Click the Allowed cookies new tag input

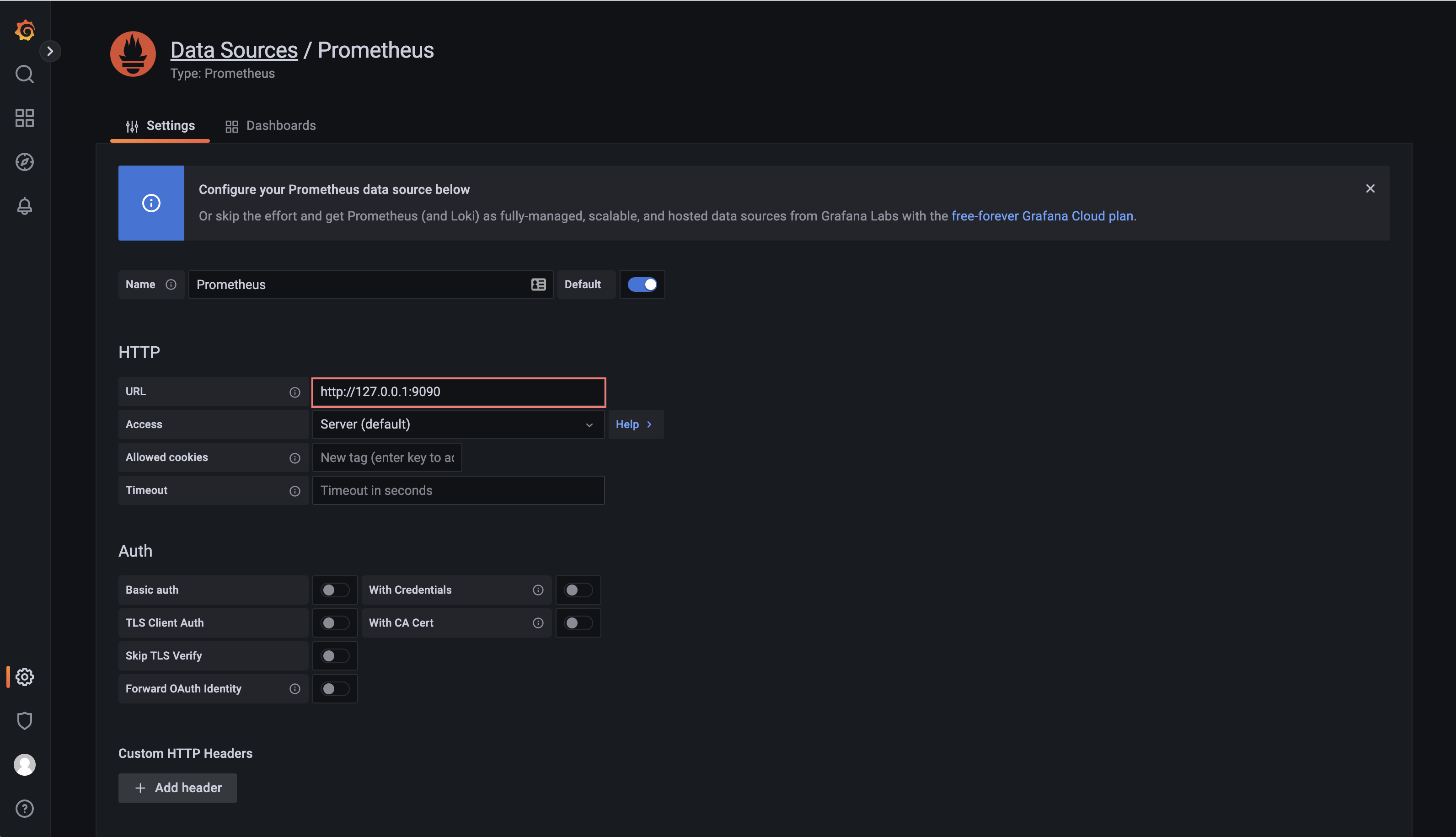[387, 457]
